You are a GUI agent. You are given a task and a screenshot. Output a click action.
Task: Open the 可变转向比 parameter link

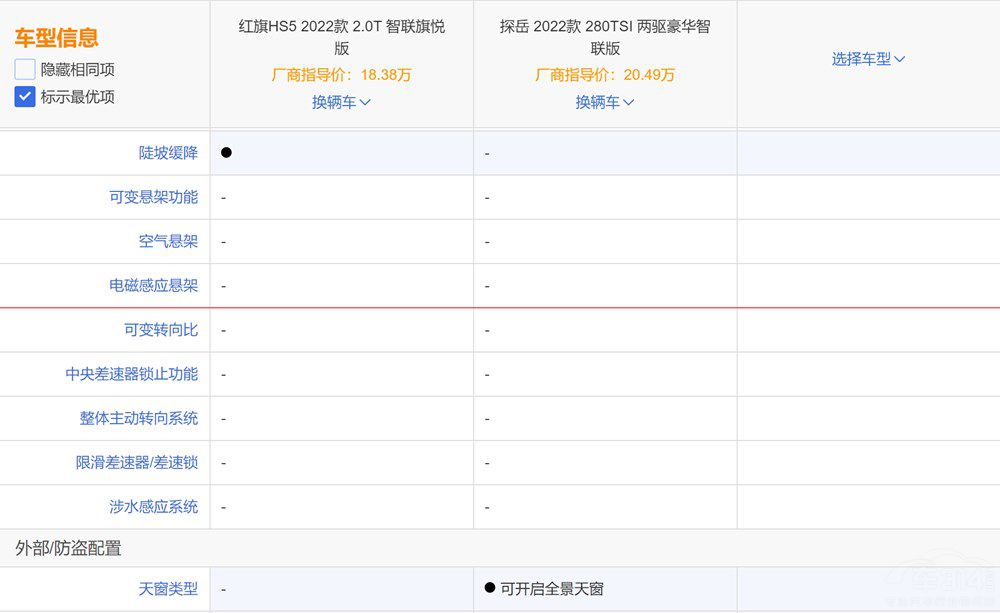[160, 330]
